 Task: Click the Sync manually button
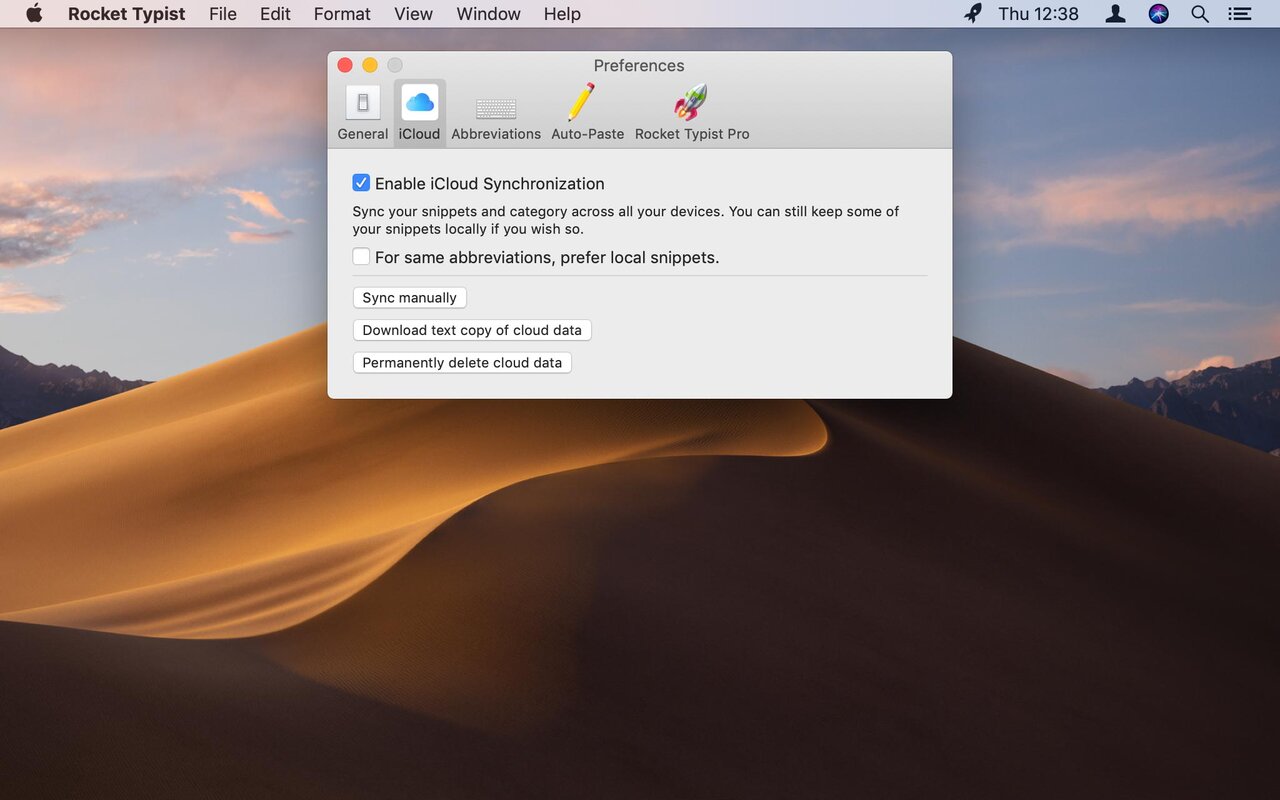[409, 298]
